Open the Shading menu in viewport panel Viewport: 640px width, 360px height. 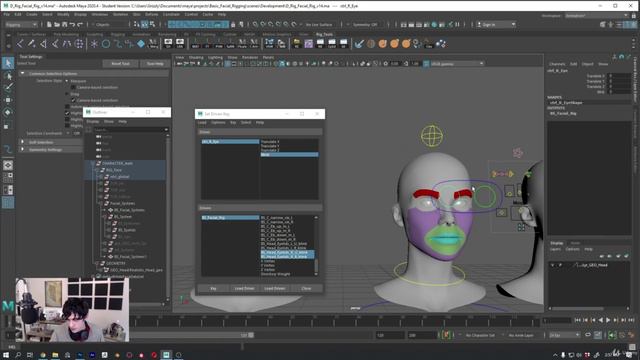[x=196, y=58]
